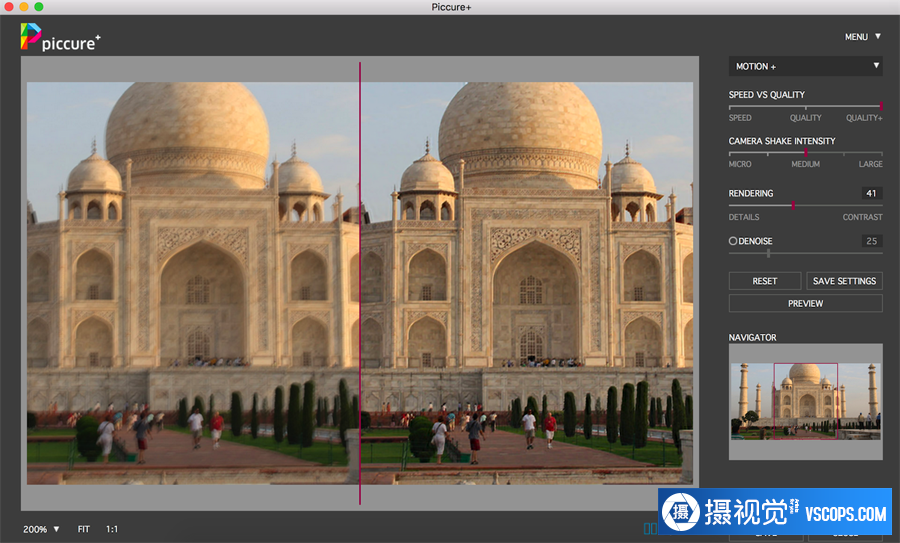Click the QUALITY+ label under slider
Image resolution: width=900 pixels, height=543 pixels.
point(864,118)
